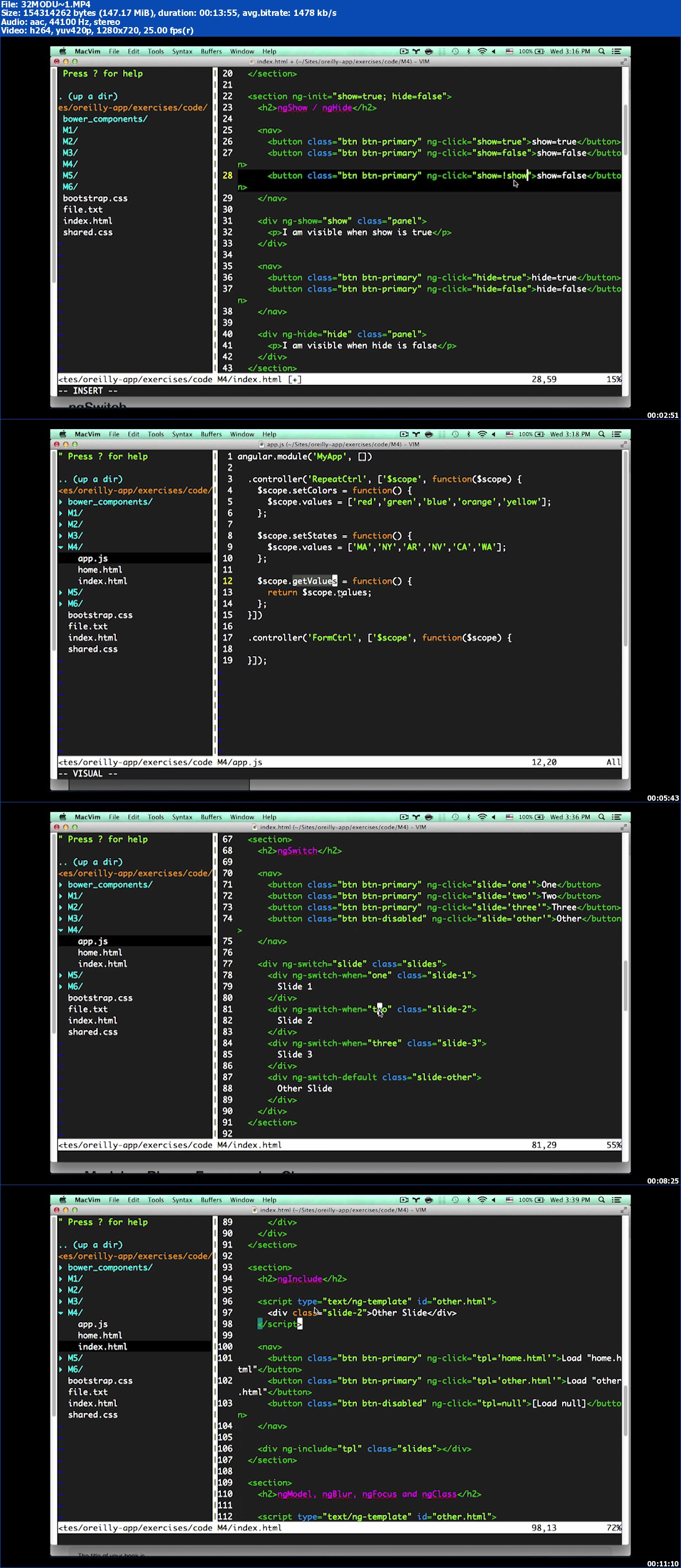Click the screen recording camera icon in the 3:18 PM frame
This screenshot has height=1568, width=681.
[x=403, y=434]
